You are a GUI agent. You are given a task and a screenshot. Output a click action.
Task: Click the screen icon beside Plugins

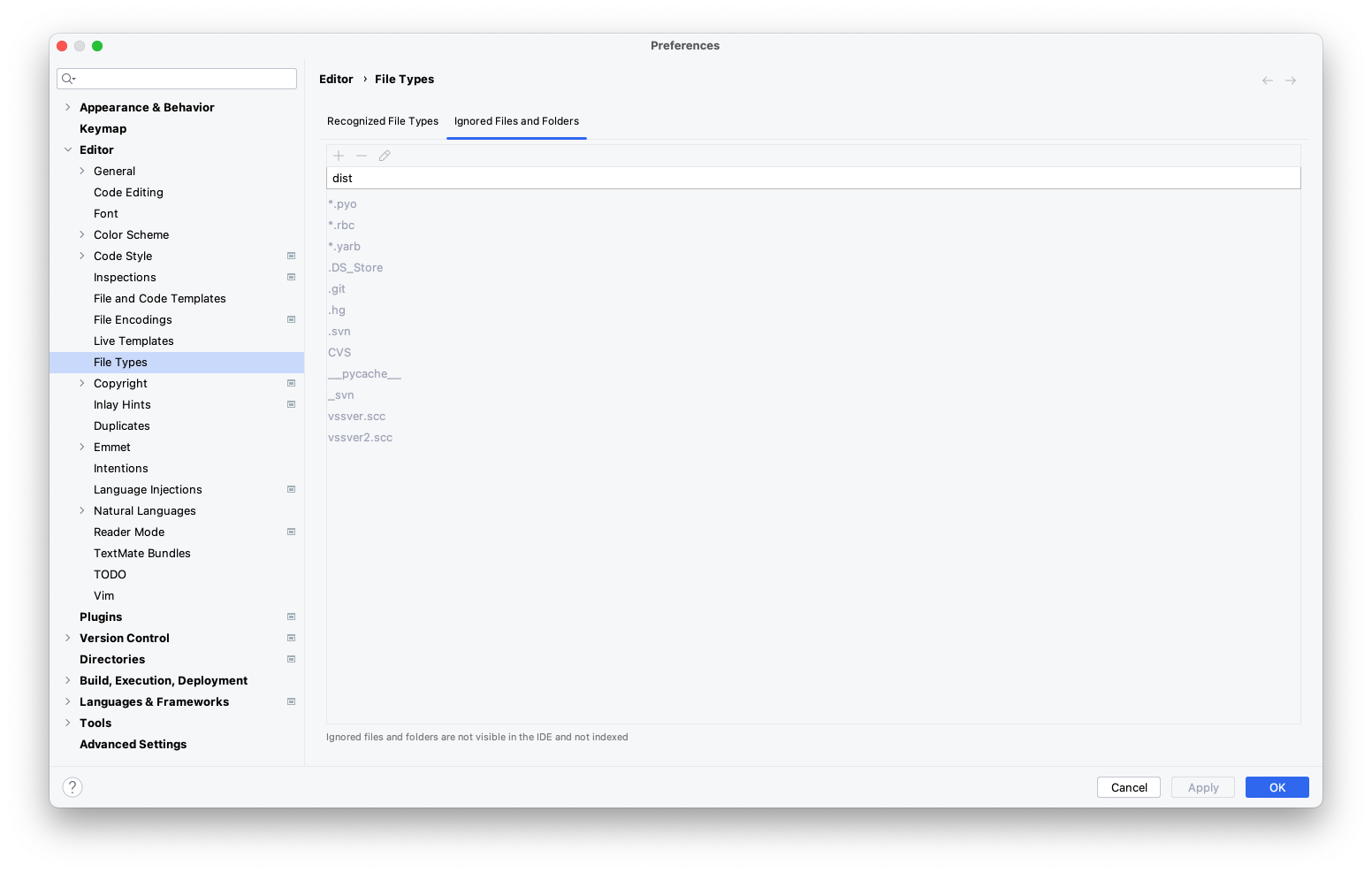pos(291,616)
